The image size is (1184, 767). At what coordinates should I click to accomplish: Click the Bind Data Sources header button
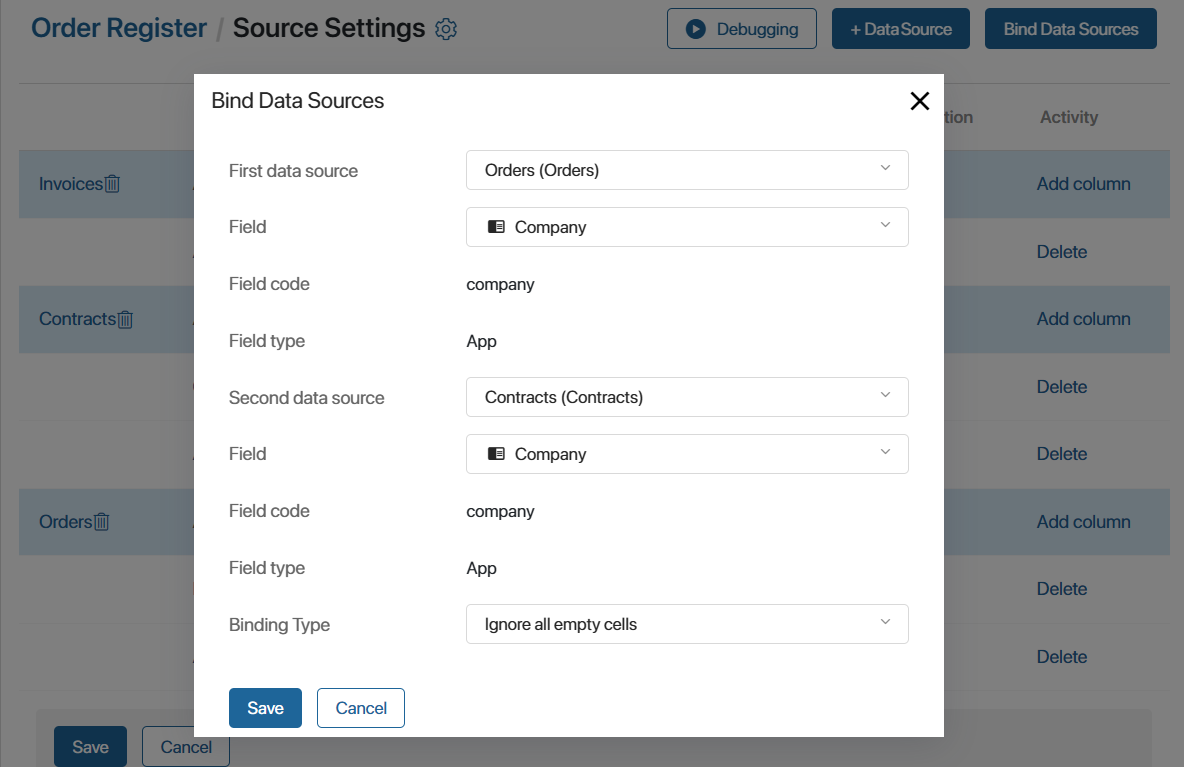point(1071,29)
